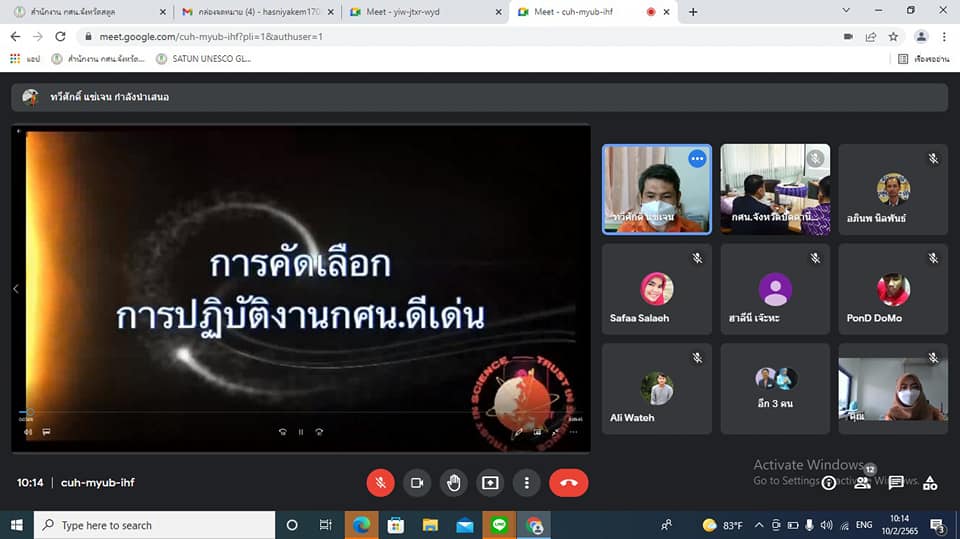Image resolution: width=960 pixels, height=539 pixels.
Task: Show the participants list panel
Action: tap(862, 482)
